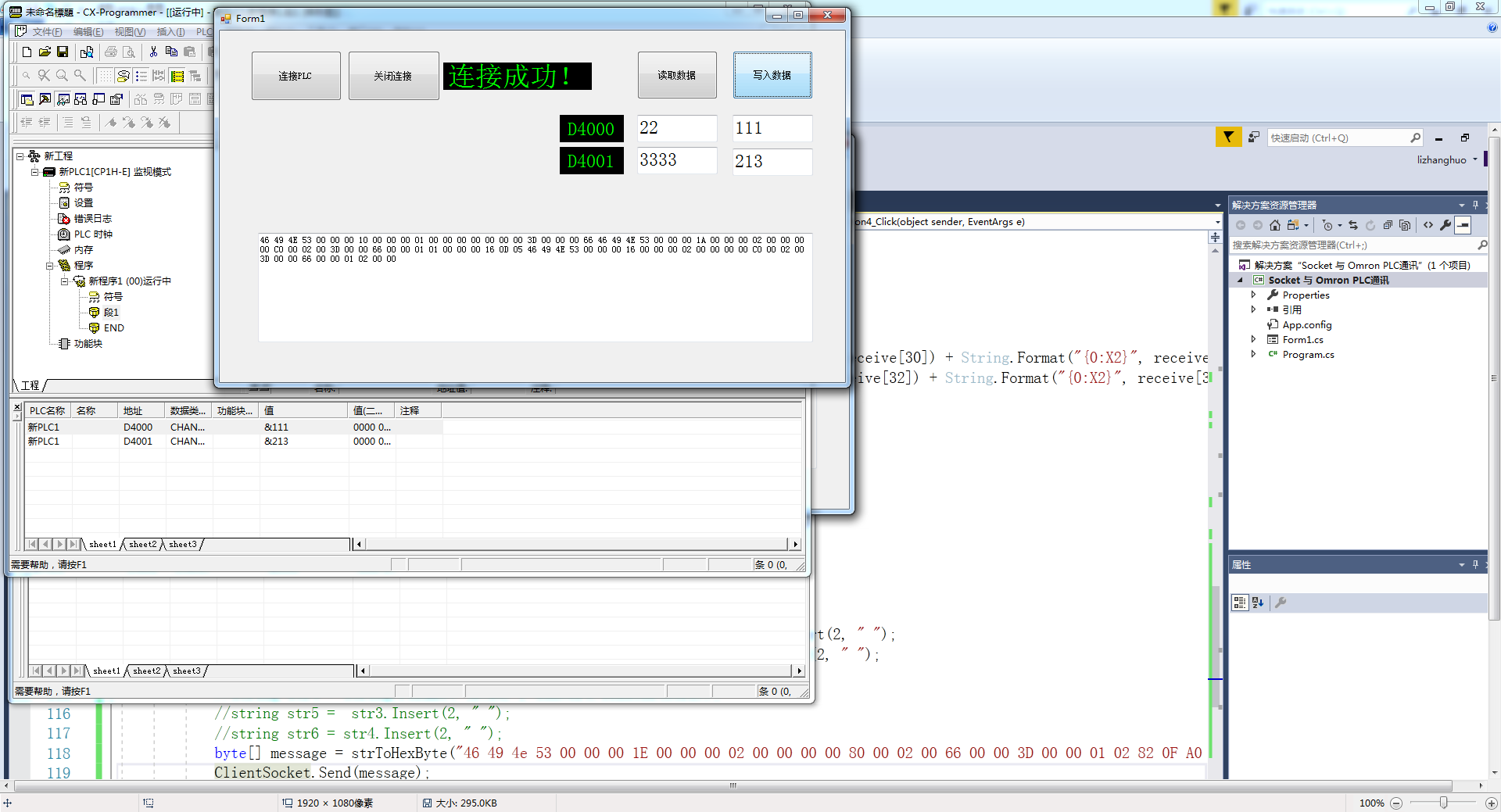Click the 连接PLC button in Form1
This screenshot has height=812, width=1501.
[296, 76]
